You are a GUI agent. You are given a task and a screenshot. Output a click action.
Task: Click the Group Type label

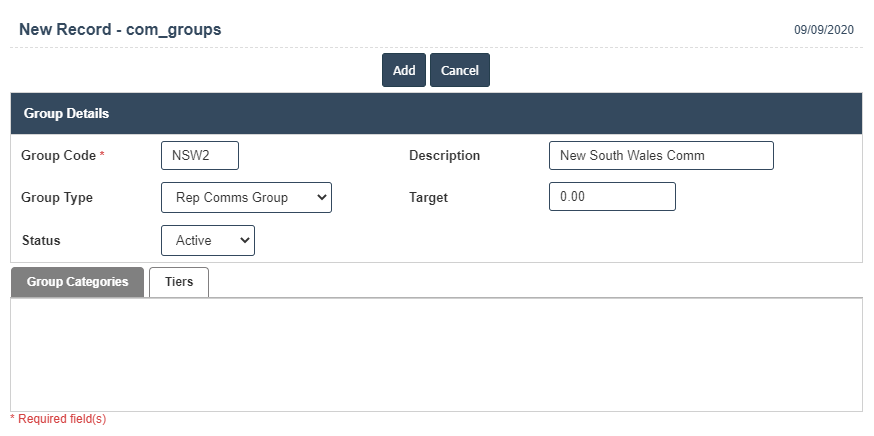[57, 198]
